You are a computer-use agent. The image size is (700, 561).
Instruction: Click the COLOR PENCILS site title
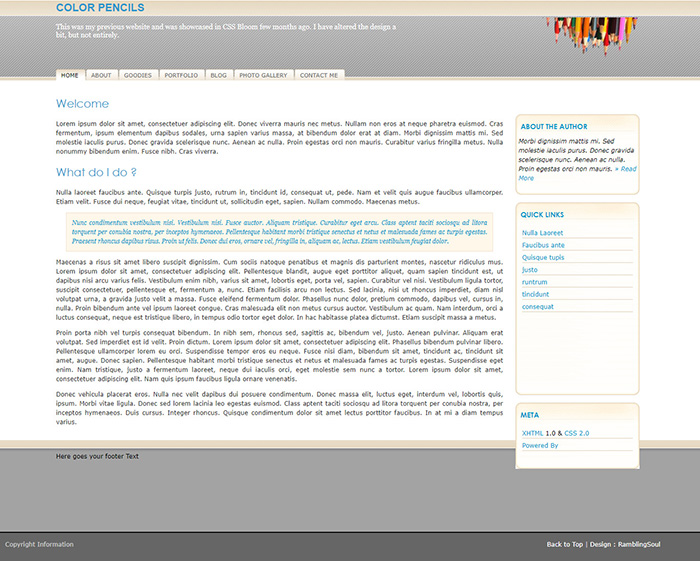(x=100, y=8)
